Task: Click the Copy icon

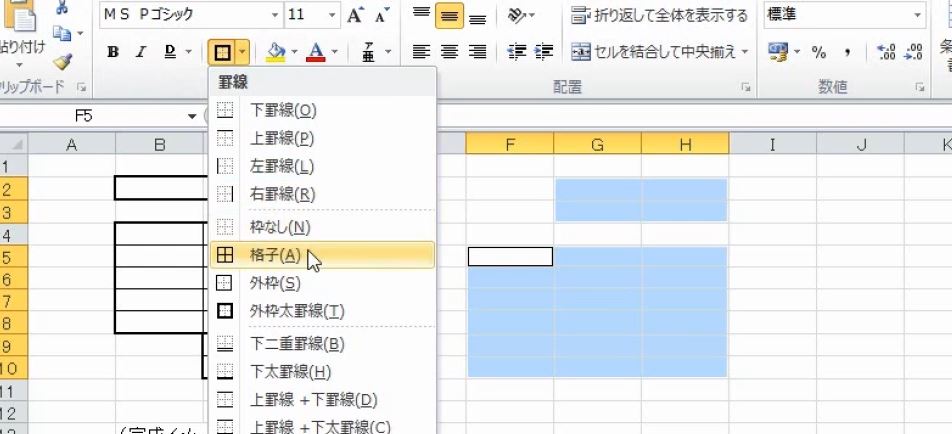Action: [63, 33]
